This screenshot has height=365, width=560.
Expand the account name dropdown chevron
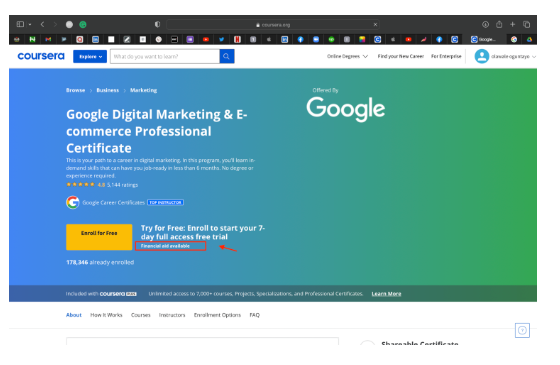point(534,57)
